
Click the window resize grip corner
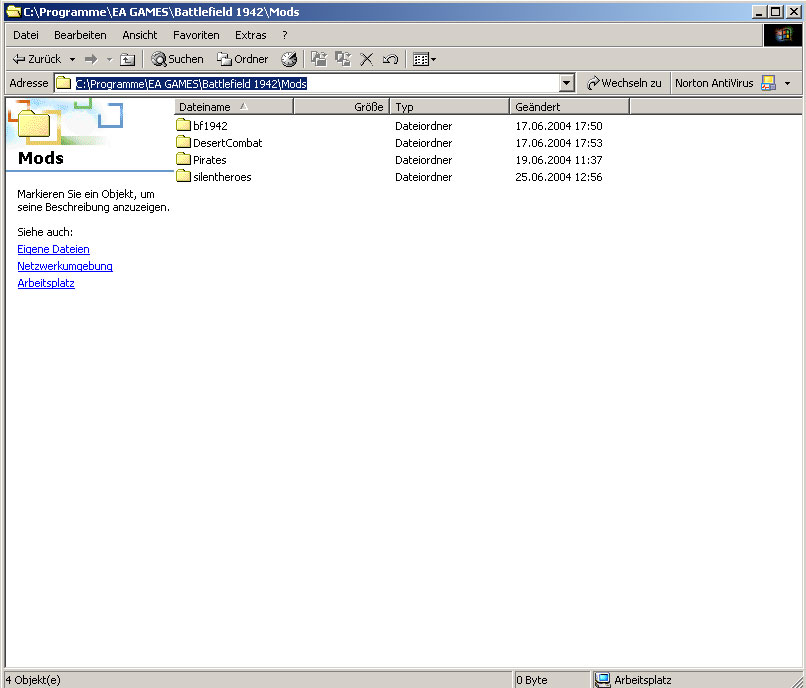[x=796, y=680]
